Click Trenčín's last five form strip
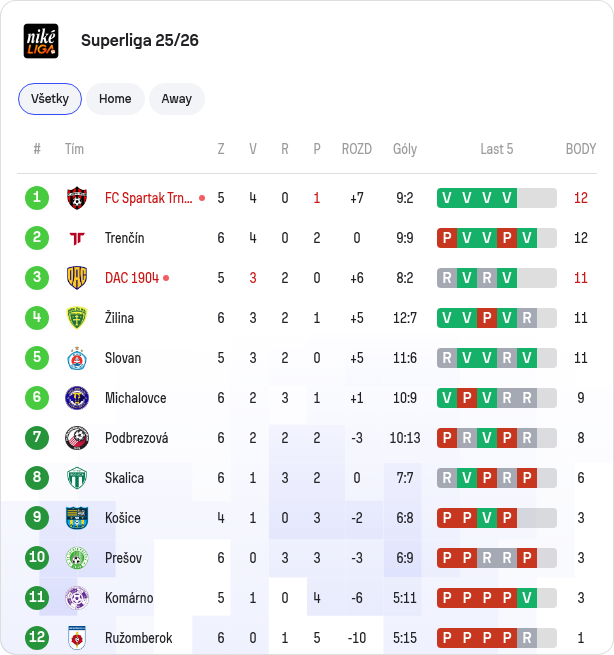614x655 pixels. tap(497, 238)
